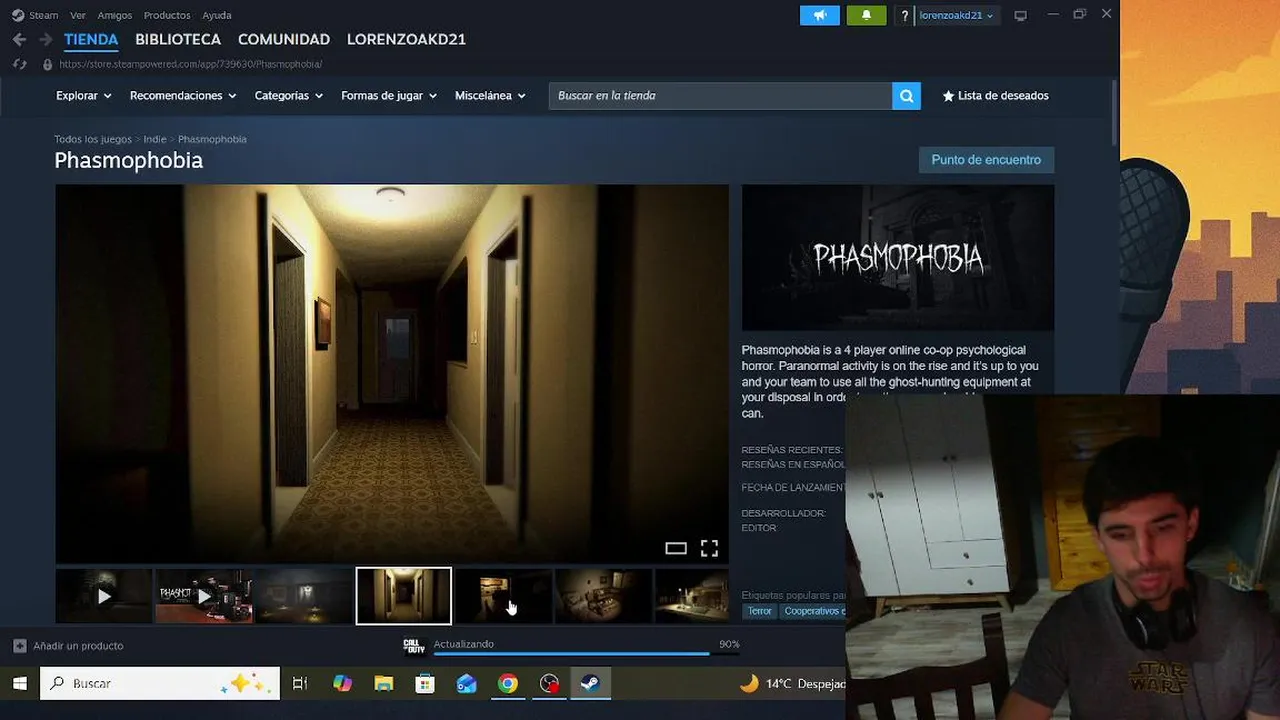Image resolution: width=1280 pixels, height=720 pixels.
Task: Play first trailer video thumbnail
Action: point(104,596)
